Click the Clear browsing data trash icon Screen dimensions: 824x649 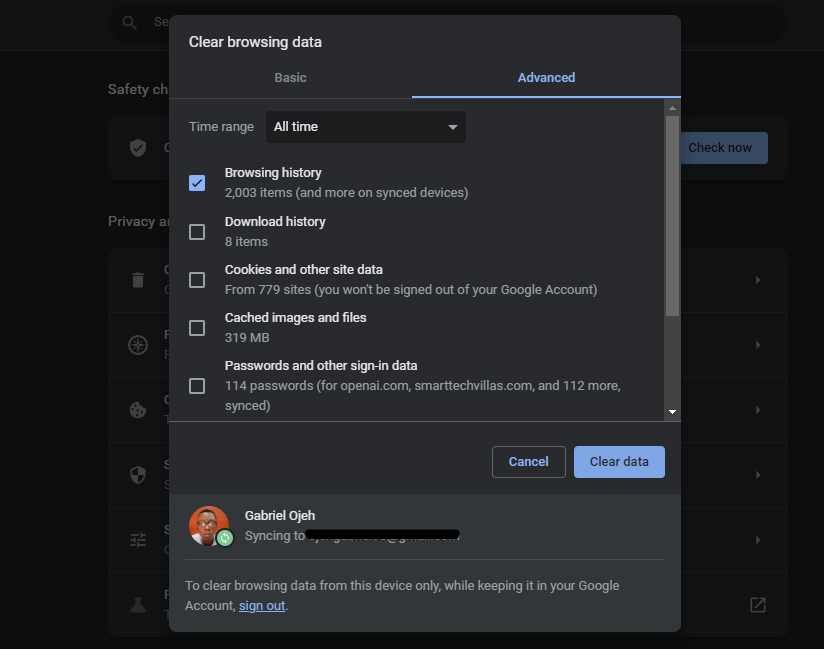(137, 280)
